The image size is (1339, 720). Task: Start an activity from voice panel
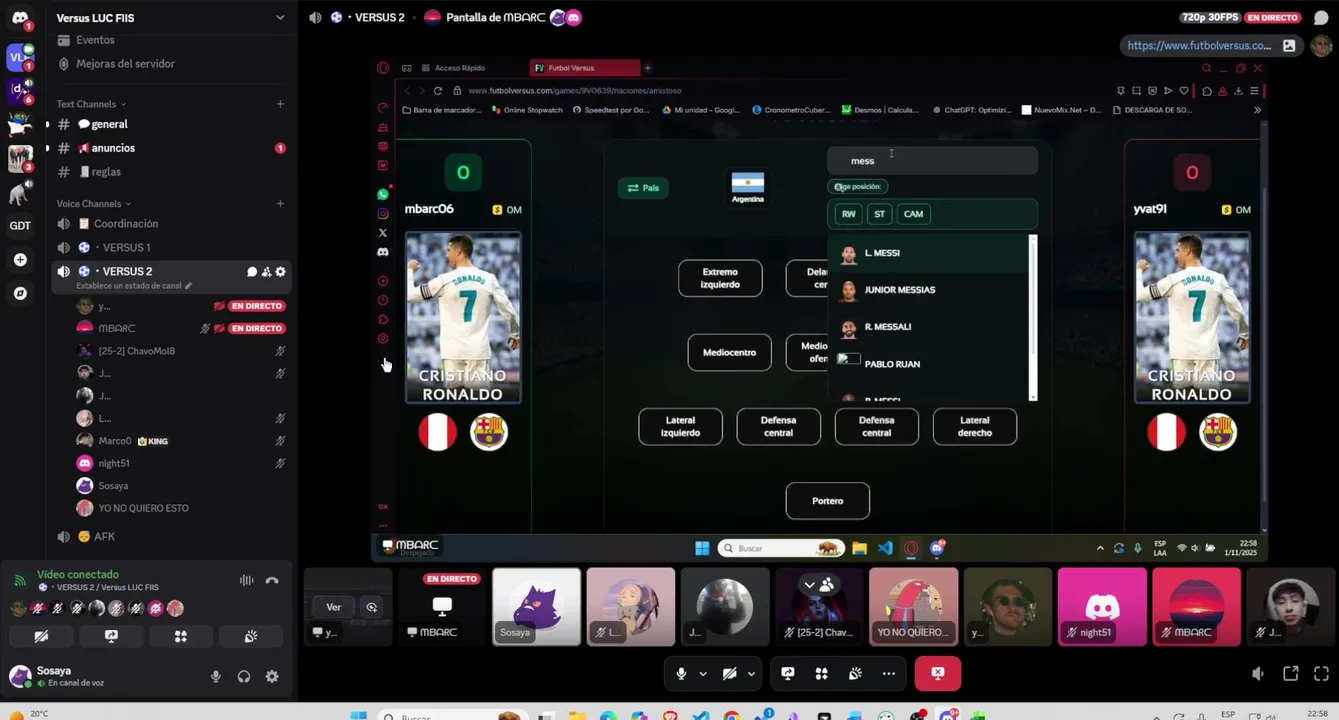click(x=181, y=636)
